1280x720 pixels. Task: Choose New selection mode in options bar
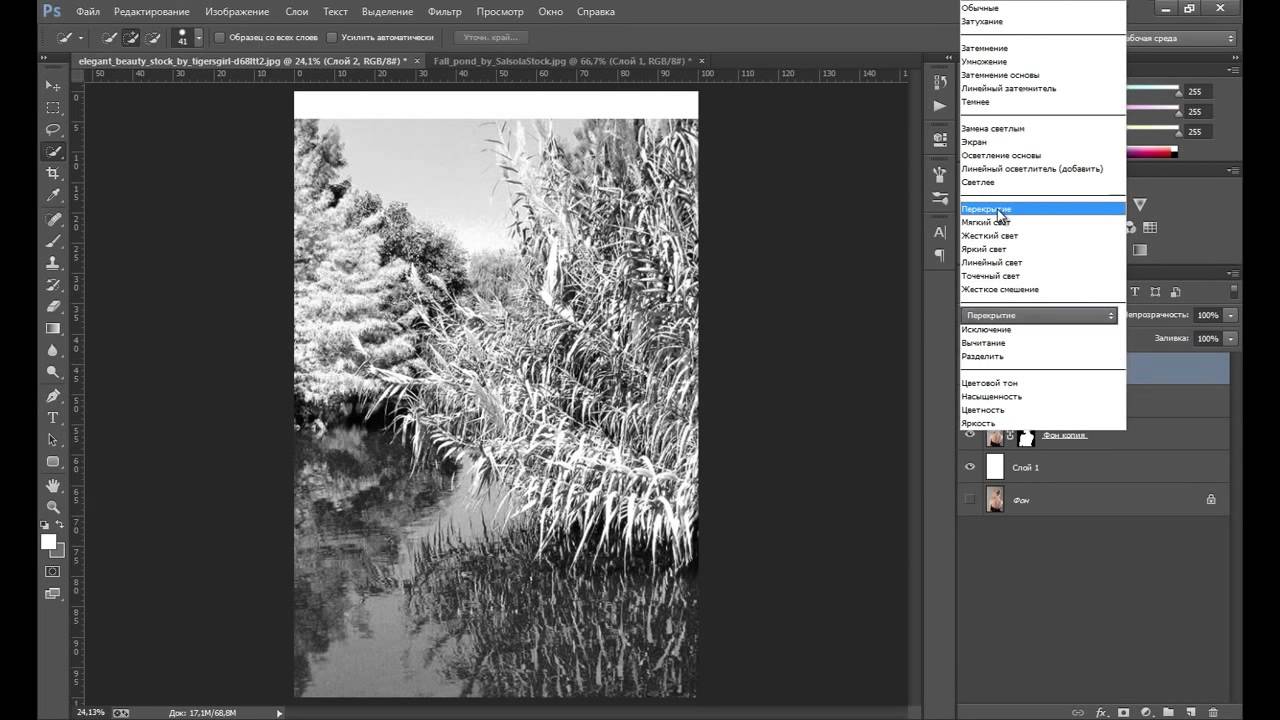[108, 37]
